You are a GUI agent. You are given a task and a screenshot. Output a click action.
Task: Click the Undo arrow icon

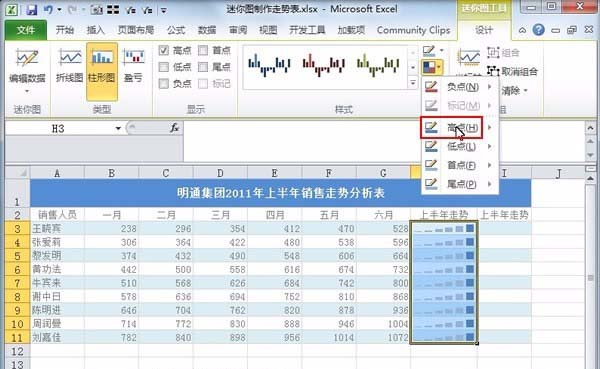[49, 10]
